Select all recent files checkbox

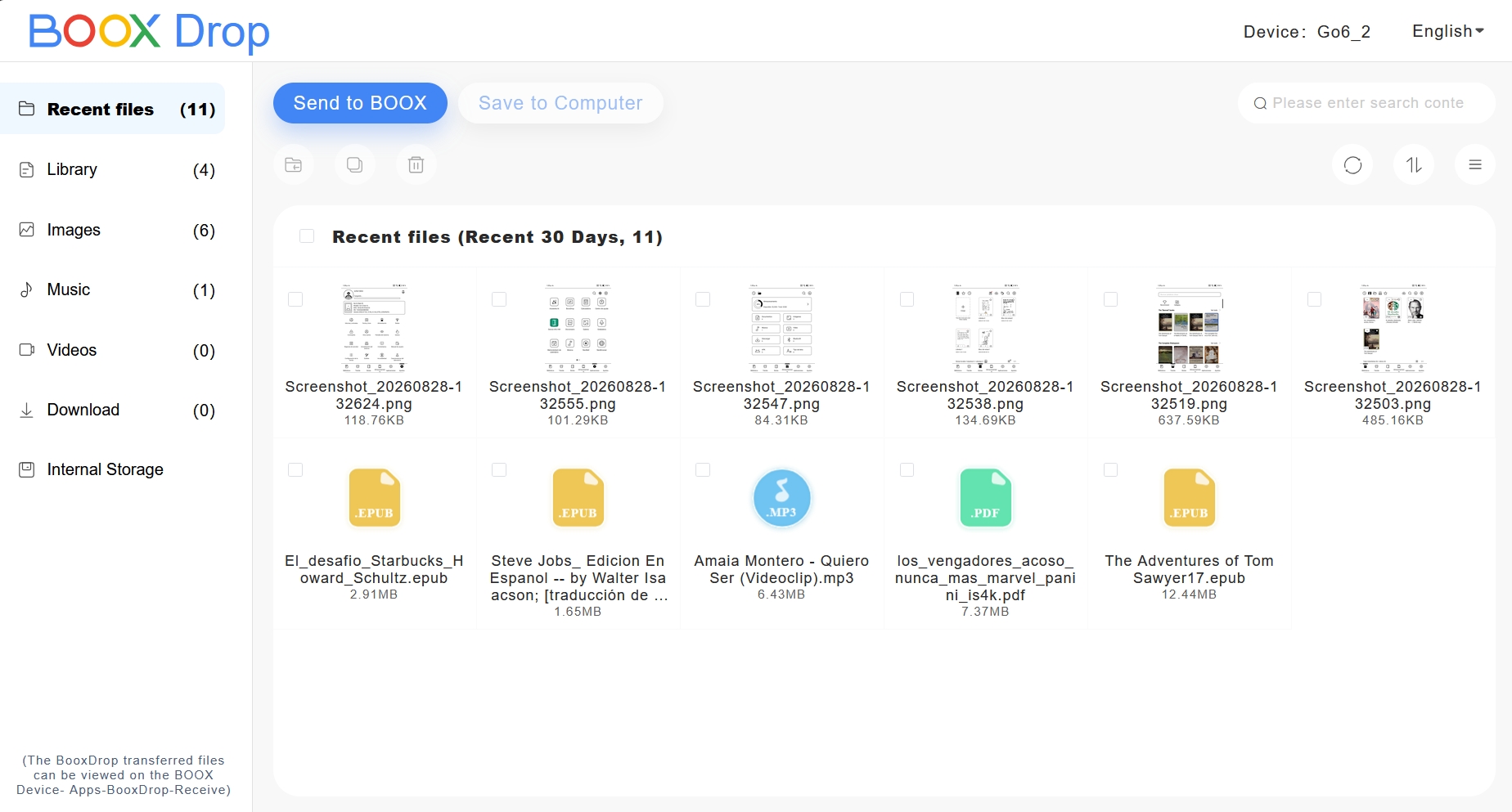pos(307,236)
